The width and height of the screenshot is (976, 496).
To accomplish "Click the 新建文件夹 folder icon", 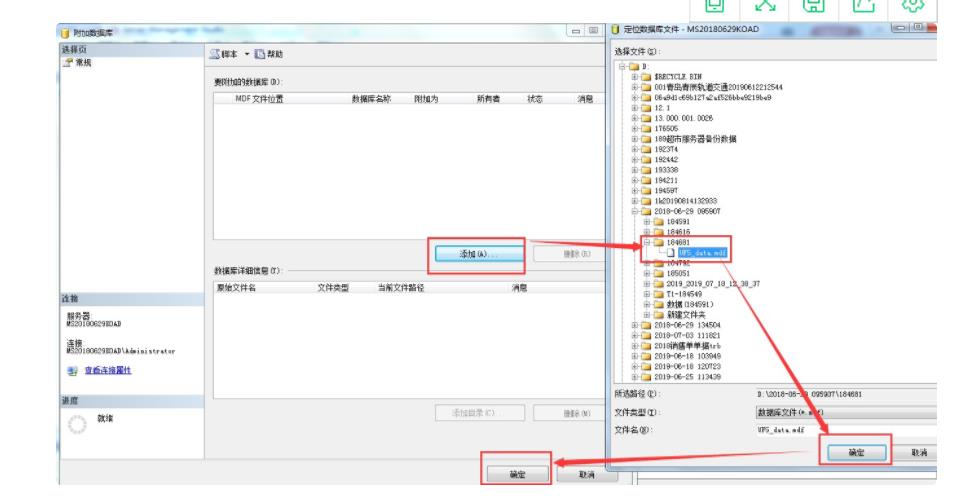I will point(657,315).
